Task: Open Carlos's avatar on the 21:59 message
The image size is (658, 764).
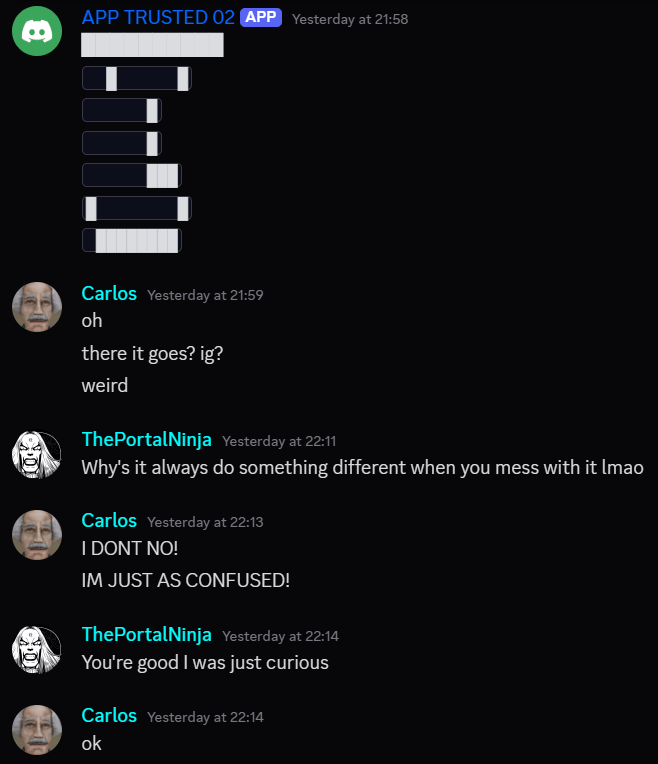Action: [x=37, y=307]
